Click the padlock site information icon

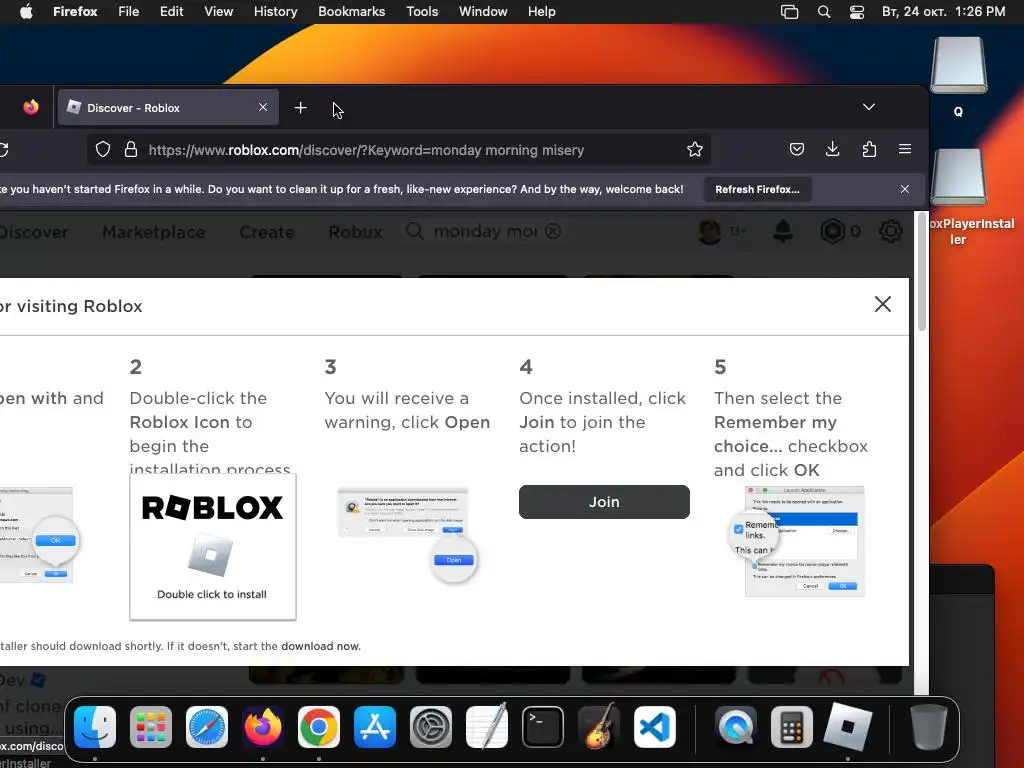click(131, 150)
